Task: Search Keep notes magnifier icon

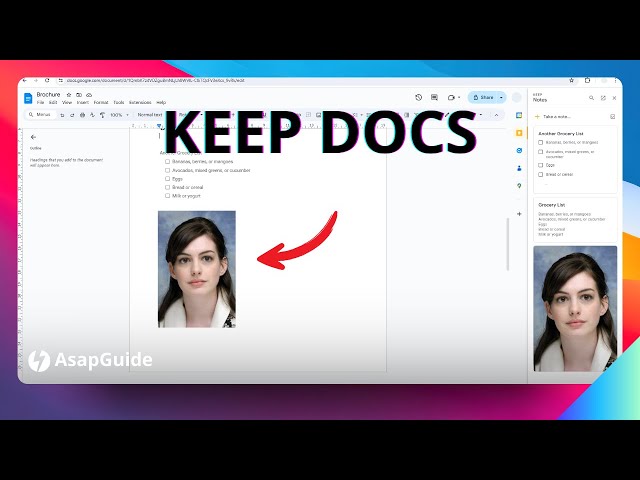Action: coord(591,98)
